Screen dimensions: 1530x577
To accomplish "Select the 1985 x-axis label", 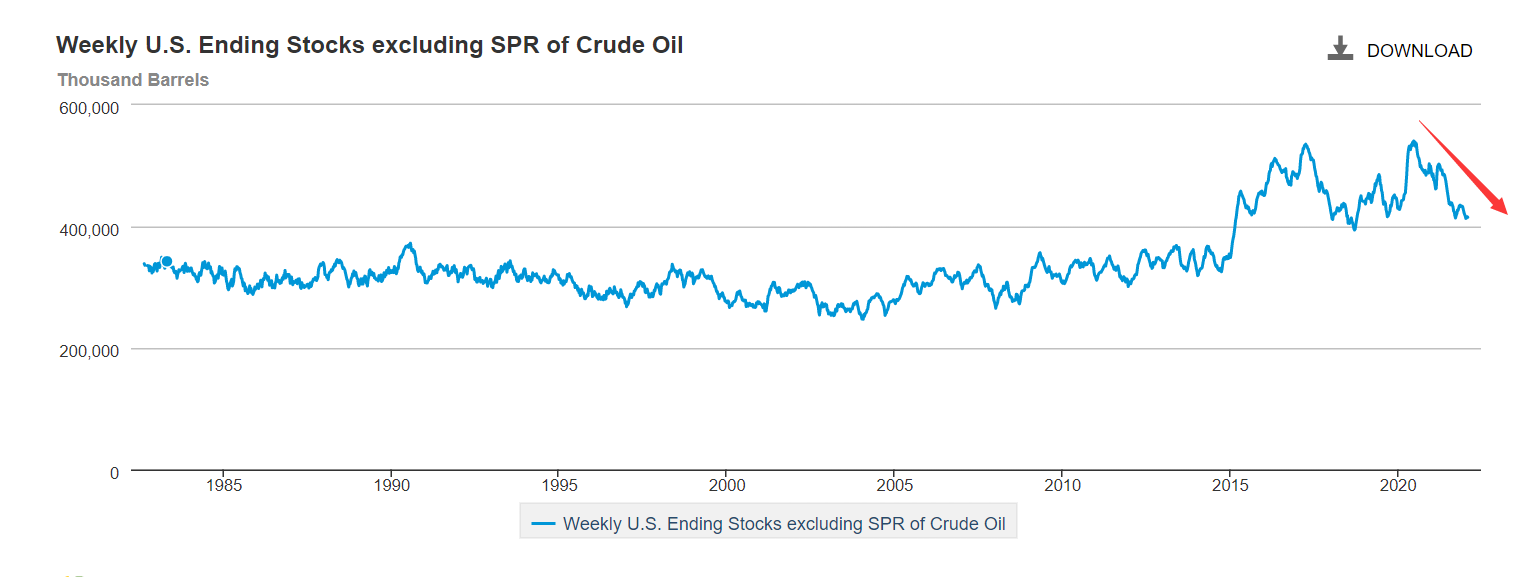I will coord(223,486).
